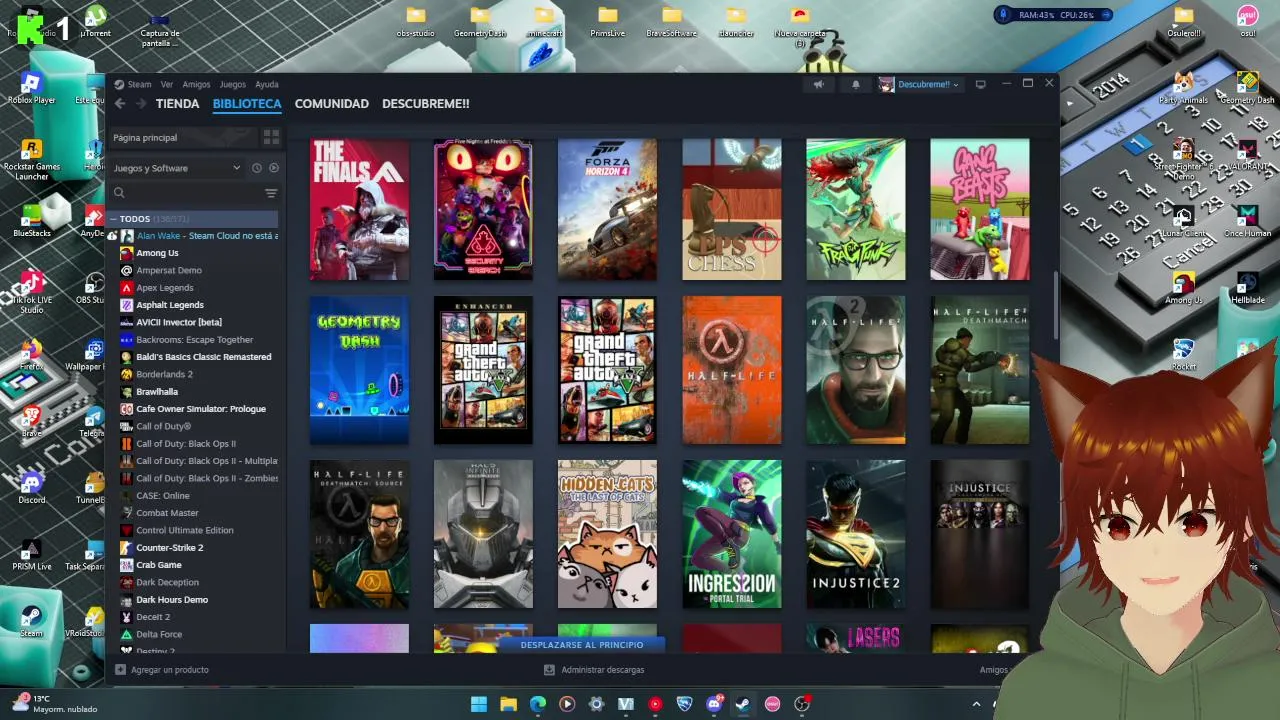
Task: Click the Página principal button
Action: [x=184, y=137]
